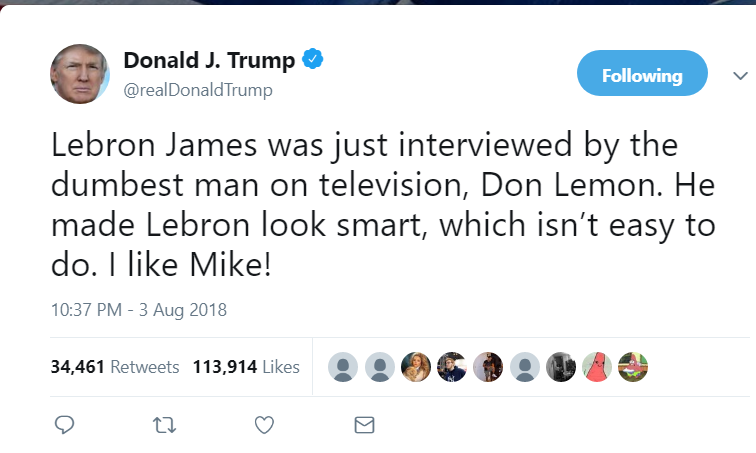The width and height of the screenshot is (756, 453).
Task: Click the tweet text about Lebron James
Action: pyautogui.click(x=383, y=205)
